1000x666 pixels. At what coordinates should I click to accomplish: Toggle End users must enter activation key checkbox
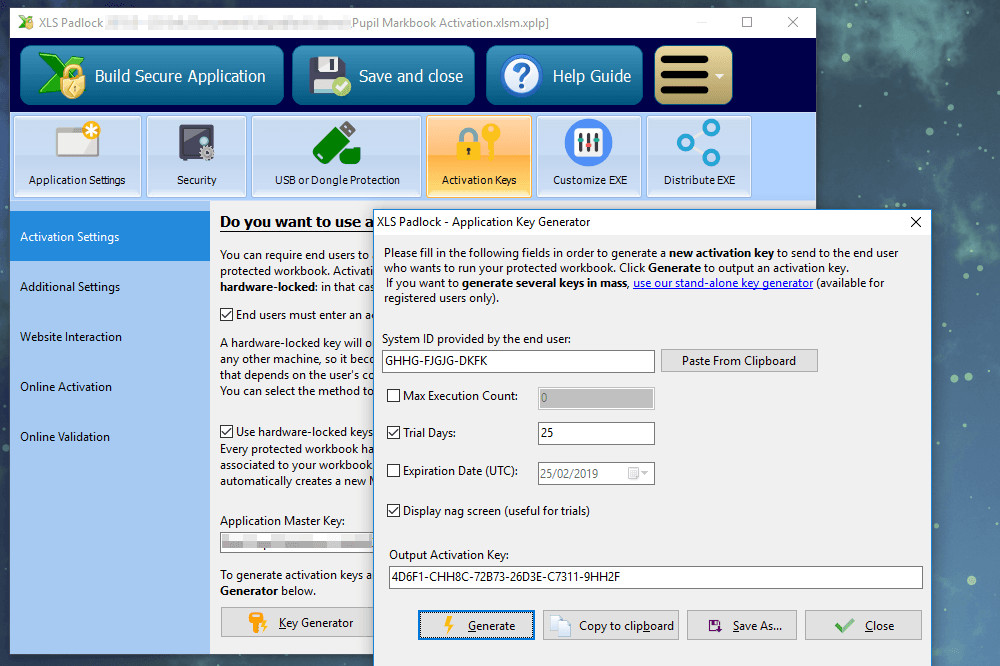tap(226, 314)
